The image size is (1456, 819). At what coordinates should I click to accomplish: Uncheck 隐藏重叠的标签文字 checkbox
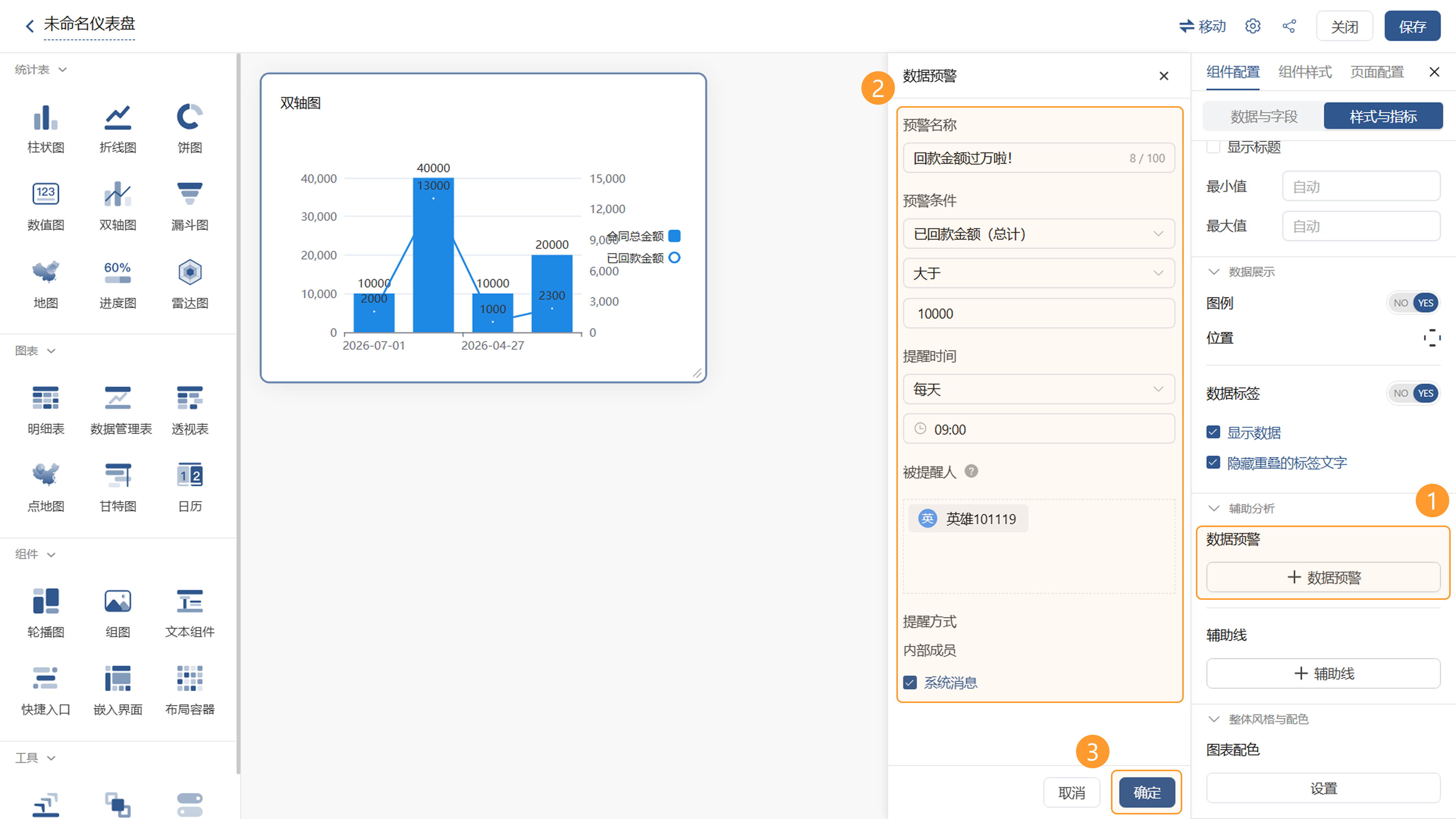point(1213,462)
